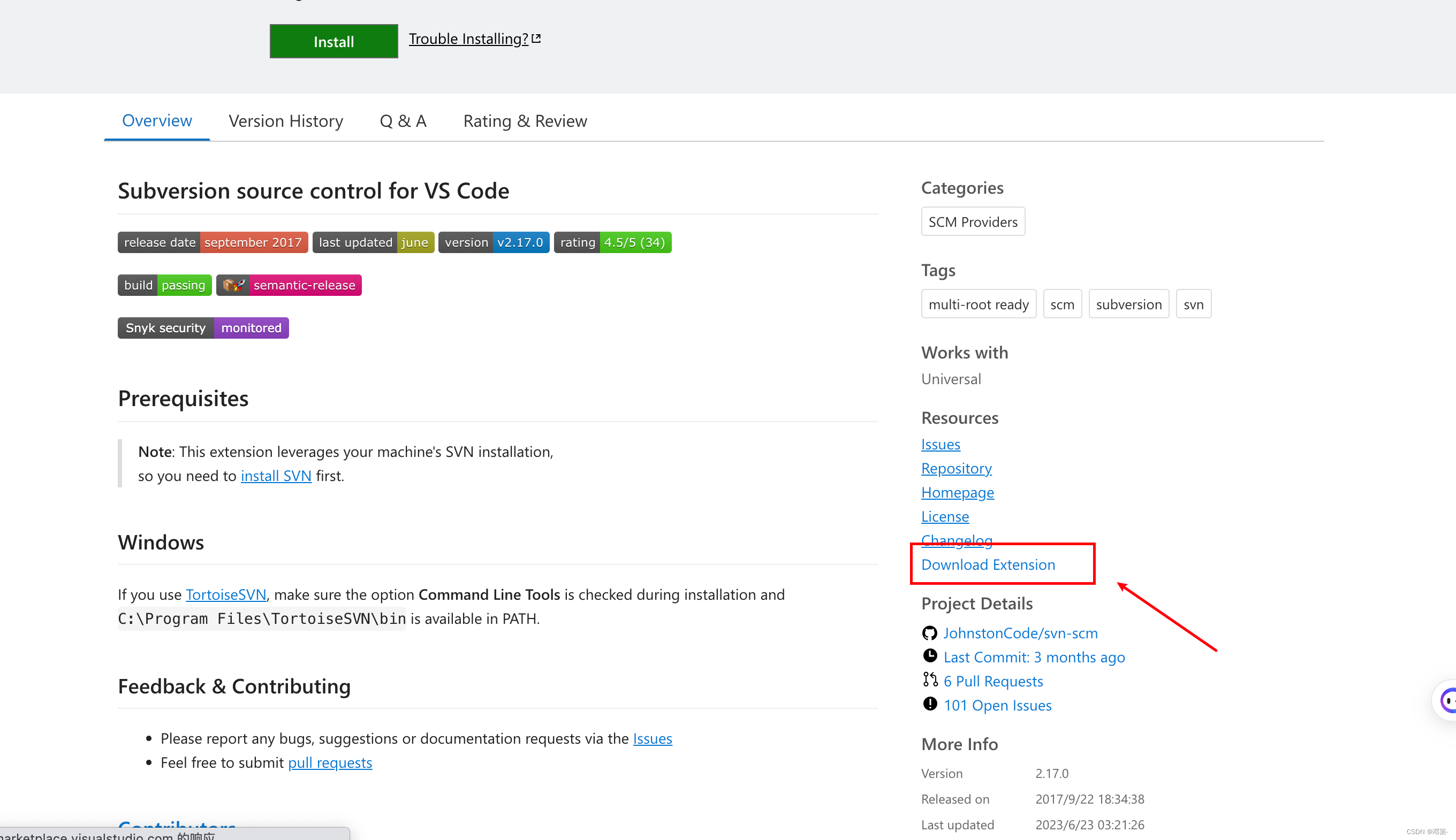Open the Q & A tab
The width and height of the screenshot is (1456, 840).
coord(403,121)
